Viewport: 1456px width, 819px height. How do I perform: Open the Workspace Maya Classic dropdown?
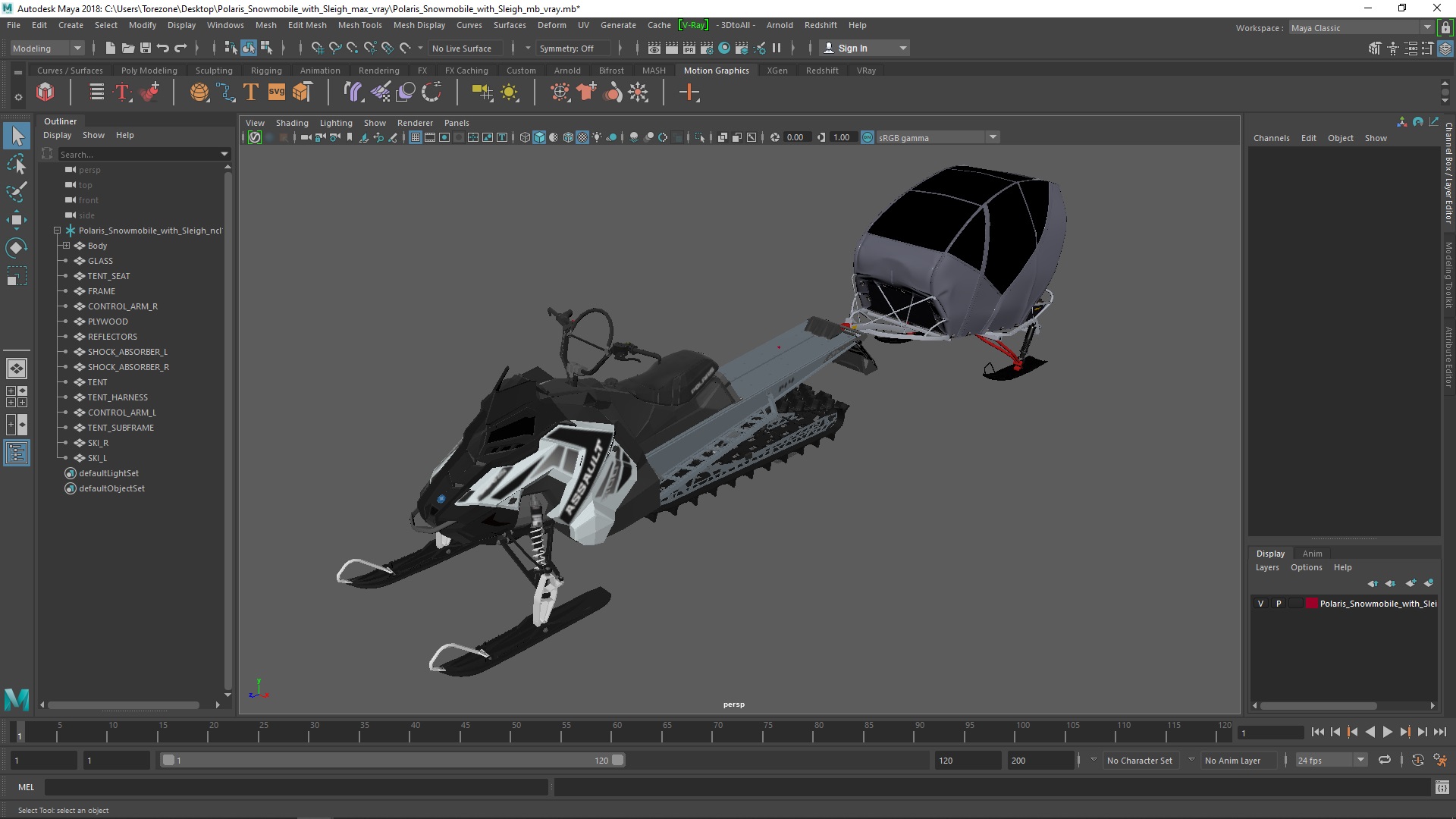[x=1360, y=28]
